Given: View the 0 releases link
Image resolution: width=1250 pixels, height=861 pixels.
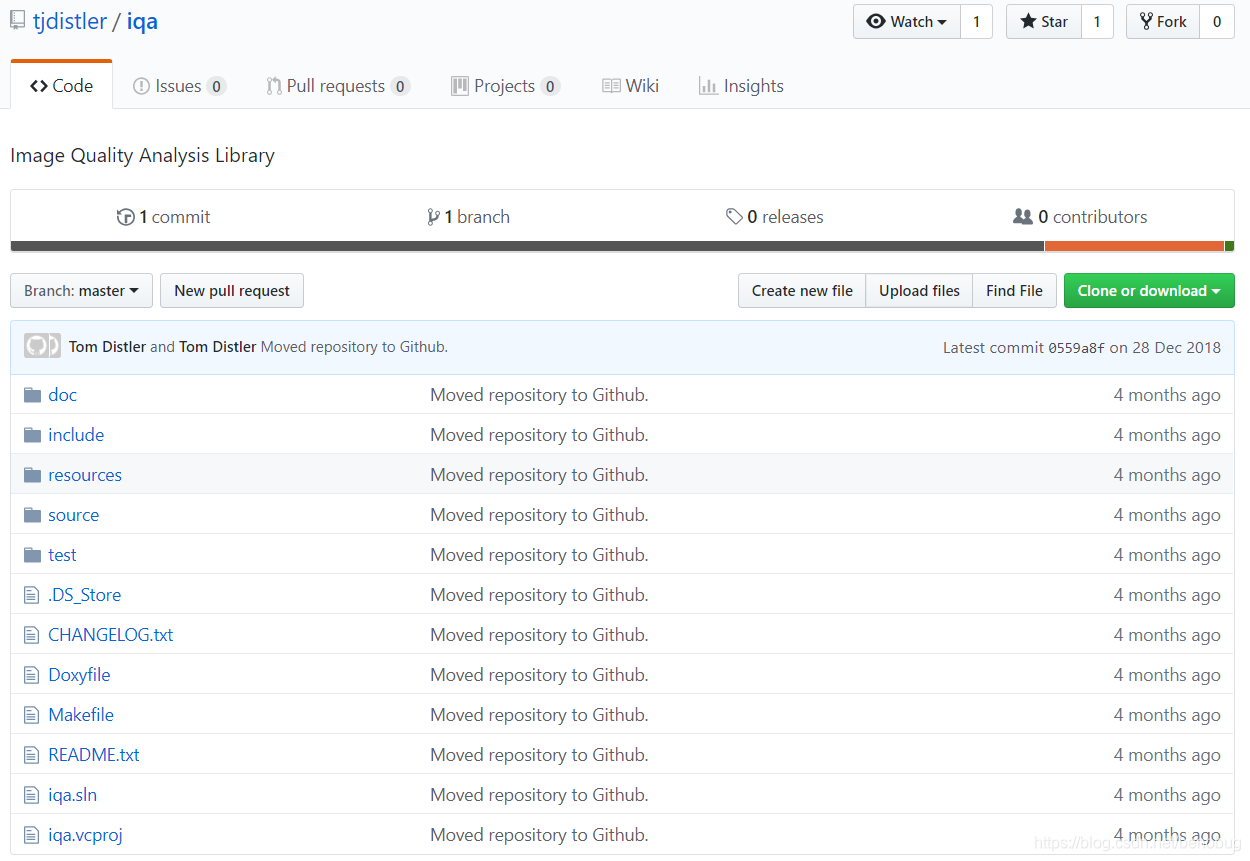Looking at the screenshot, I should [775, 217].
